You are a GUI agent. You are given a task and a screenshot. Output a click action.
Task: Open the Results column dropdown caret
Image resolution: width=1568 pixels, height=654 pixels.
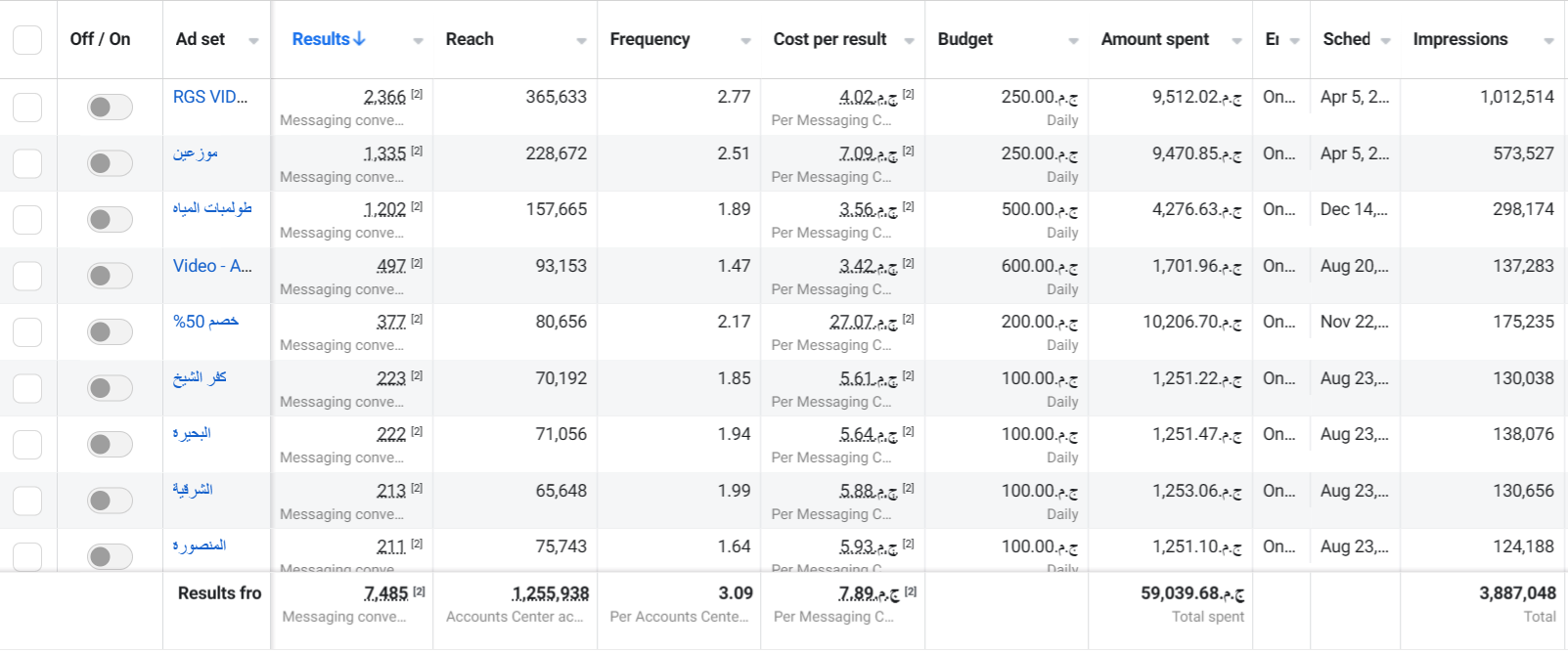coord(419,41)
